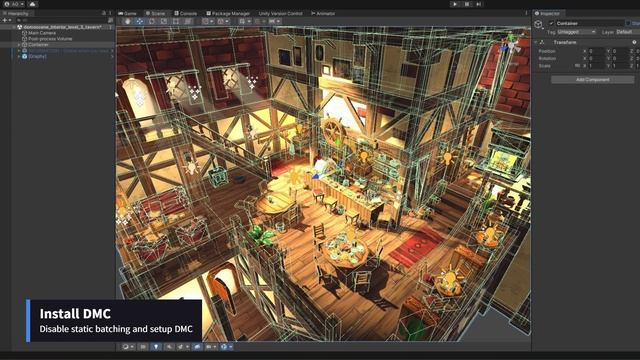
Task: Expand the [Graphy] prefab in Hierarchy
Action: click(19, 56)
